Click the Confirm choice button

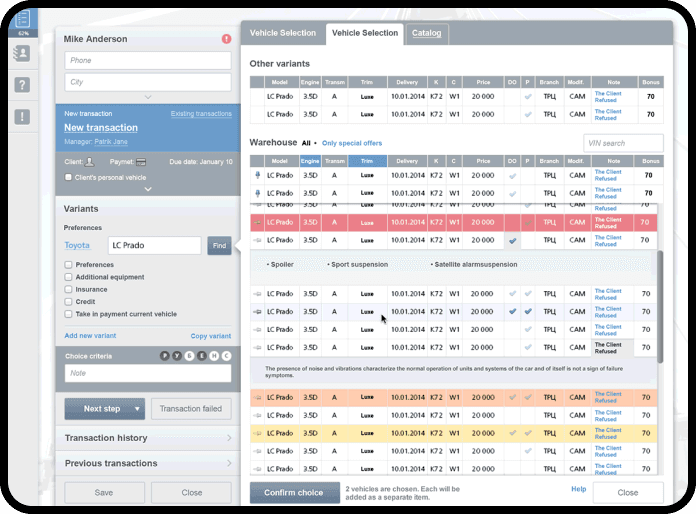pyautogui.click(x=294, y=493)
